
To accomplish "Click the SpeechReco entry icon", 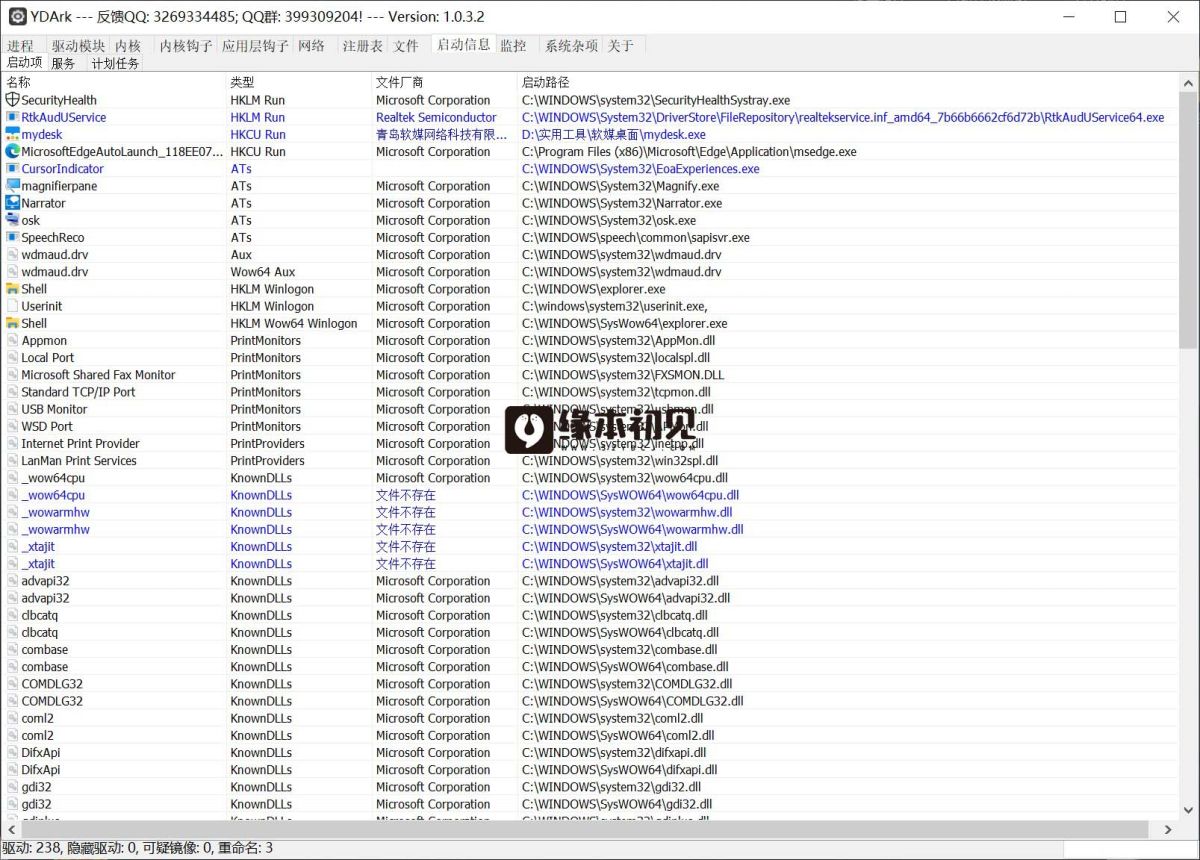I will 13,237.
